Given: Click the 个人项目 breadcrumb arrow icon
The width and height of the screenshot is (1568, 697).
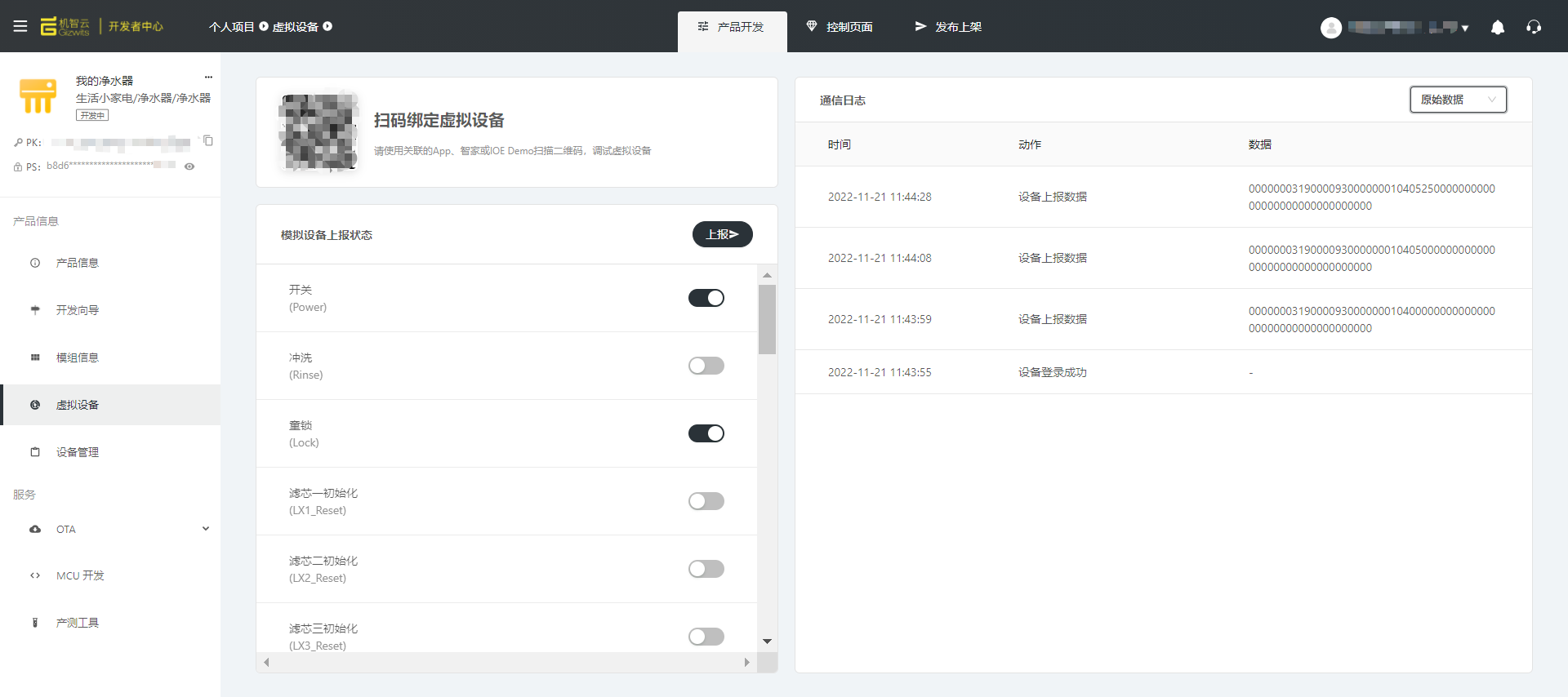Looking at the screenshot, I should (264, 26).
